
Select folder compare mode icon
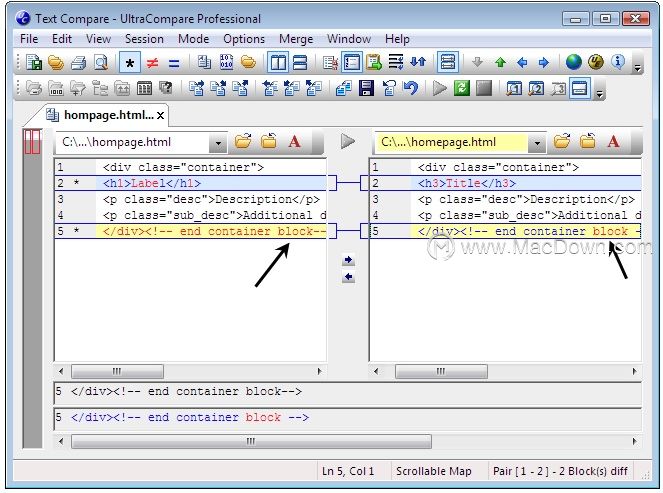pyautogui.click(x=248, y=63)
